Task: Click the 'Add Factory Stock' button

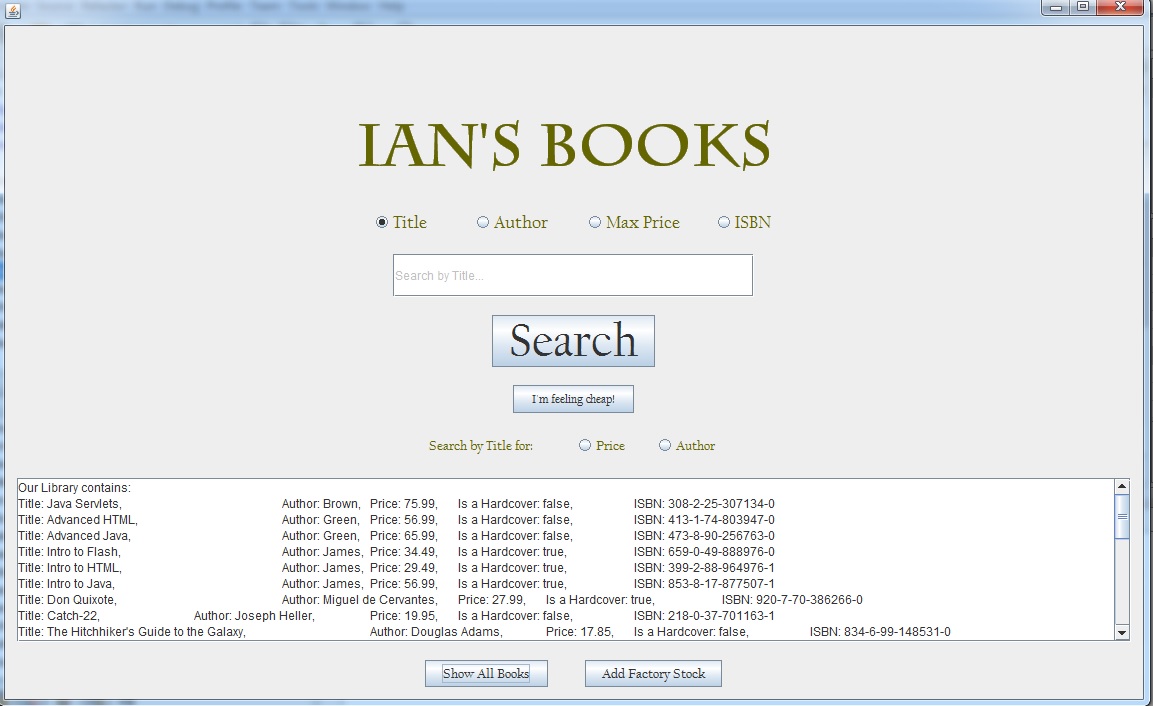Action: [x=653, y=673]
